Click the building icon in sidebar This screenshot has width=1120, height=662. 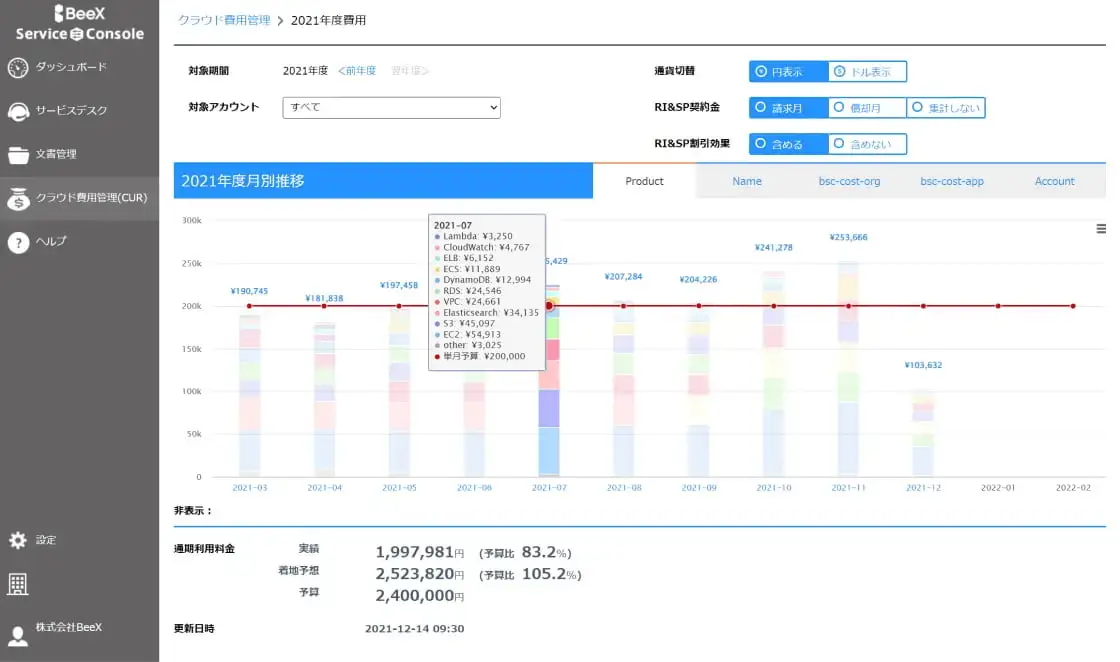point(18,585)
